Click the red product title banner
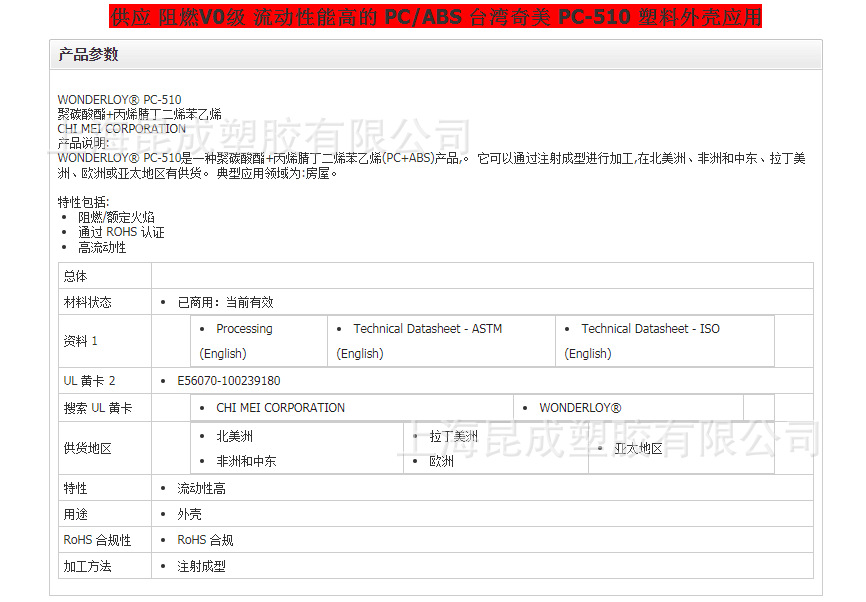 point(433,17)
